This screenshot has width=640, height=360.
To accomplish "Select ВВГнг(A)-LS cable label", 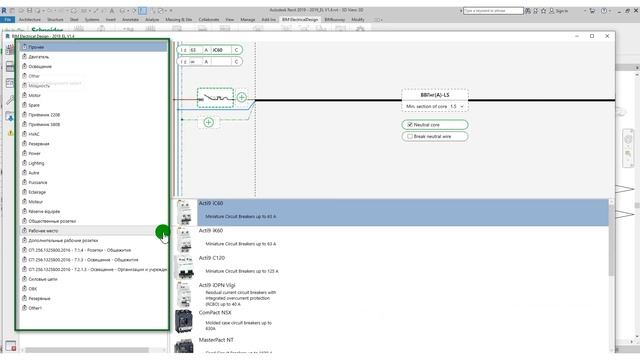I will (435, 95).
